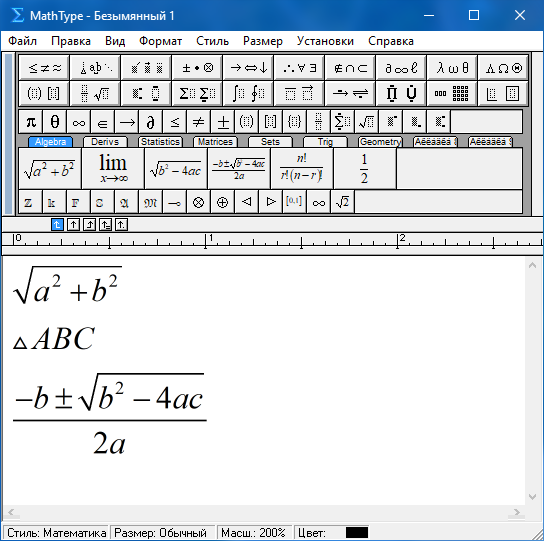Switch to the Geometry tab
Screen dimensions: 544x541
pos(380,142)
